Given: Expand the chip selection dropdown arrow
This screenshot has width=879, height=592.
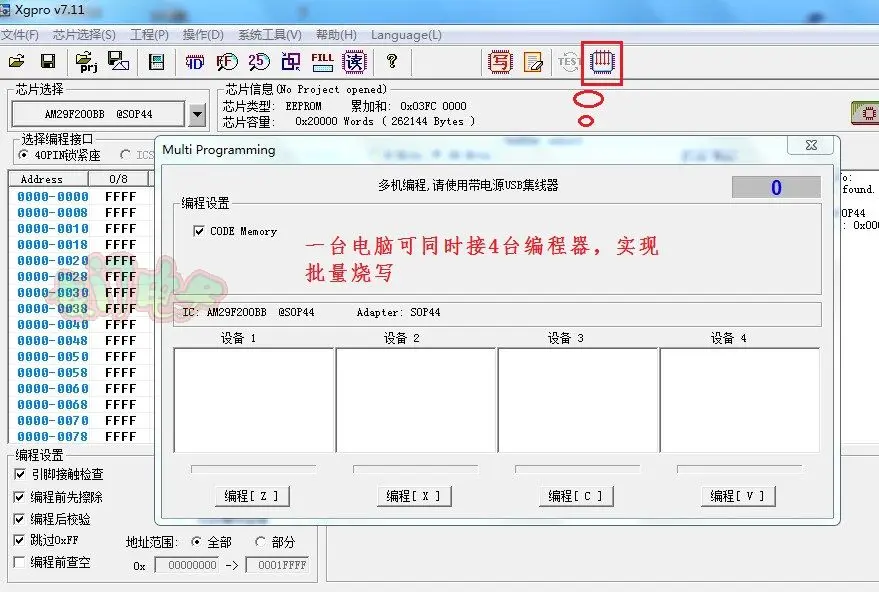Looking at the screenshot, I should click(197, 115).
